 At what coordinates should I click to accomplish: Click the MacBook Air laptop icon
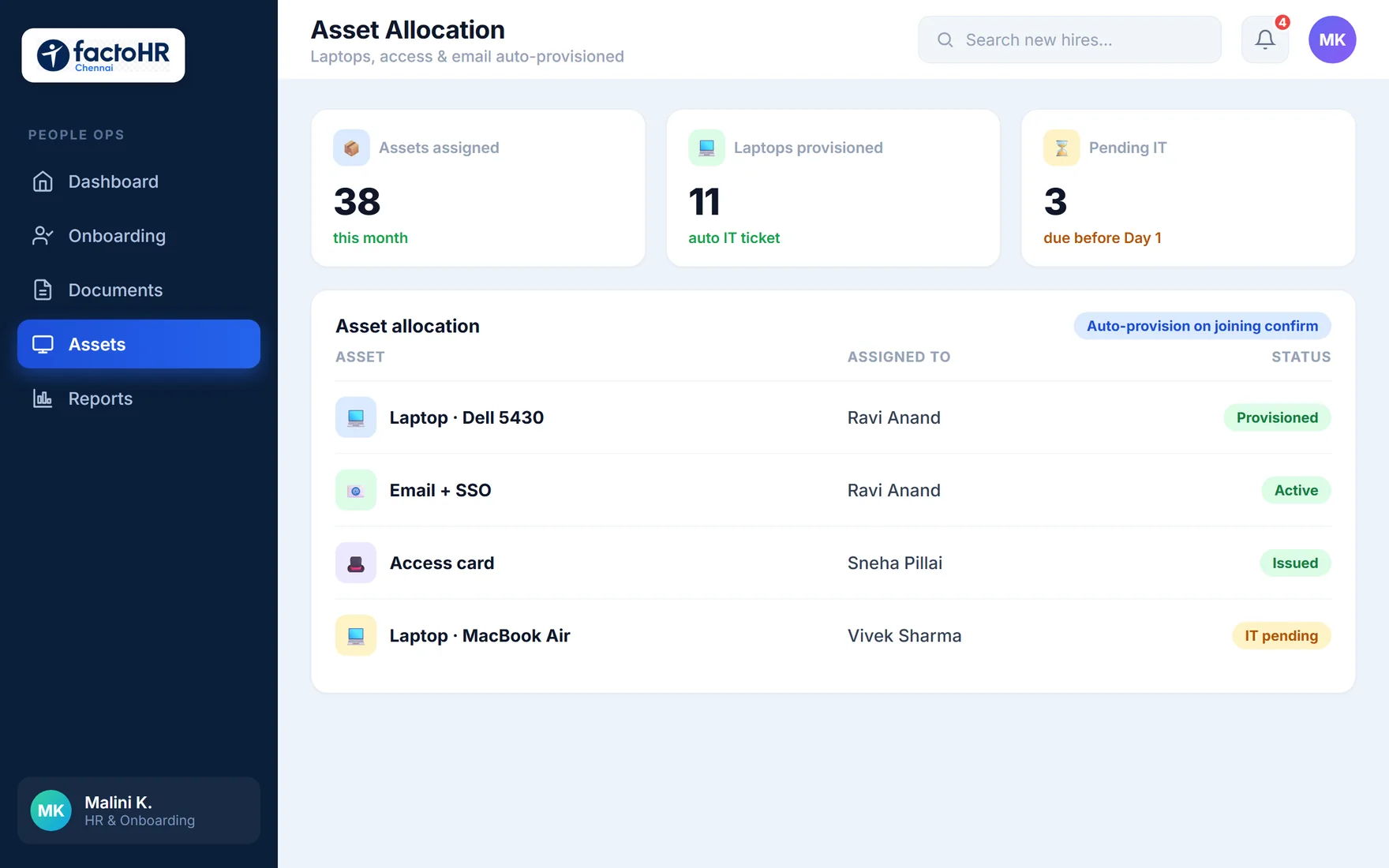[x=356, y=635]
